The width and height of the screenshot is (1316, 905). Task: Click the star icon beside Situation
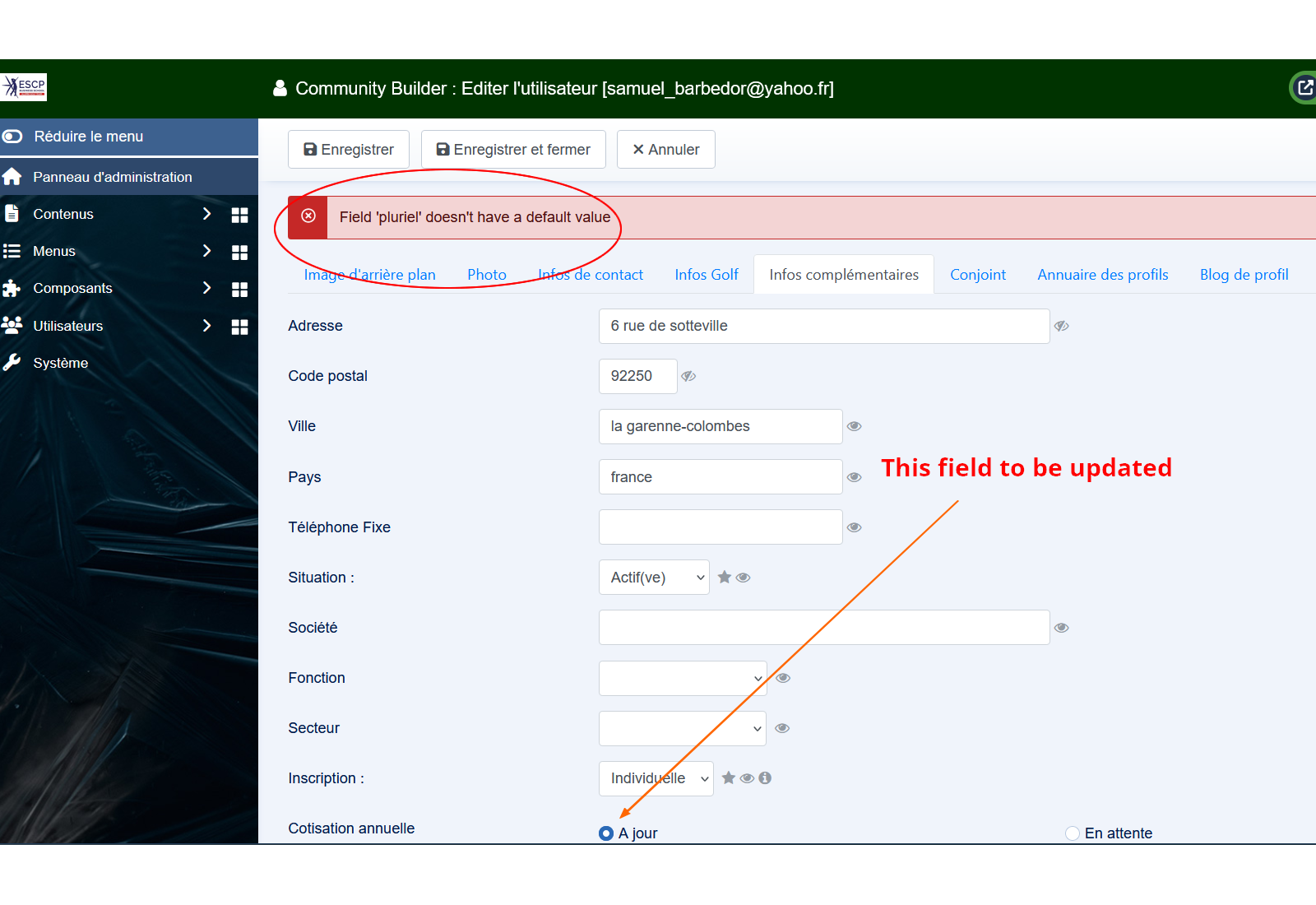point(725,577)
